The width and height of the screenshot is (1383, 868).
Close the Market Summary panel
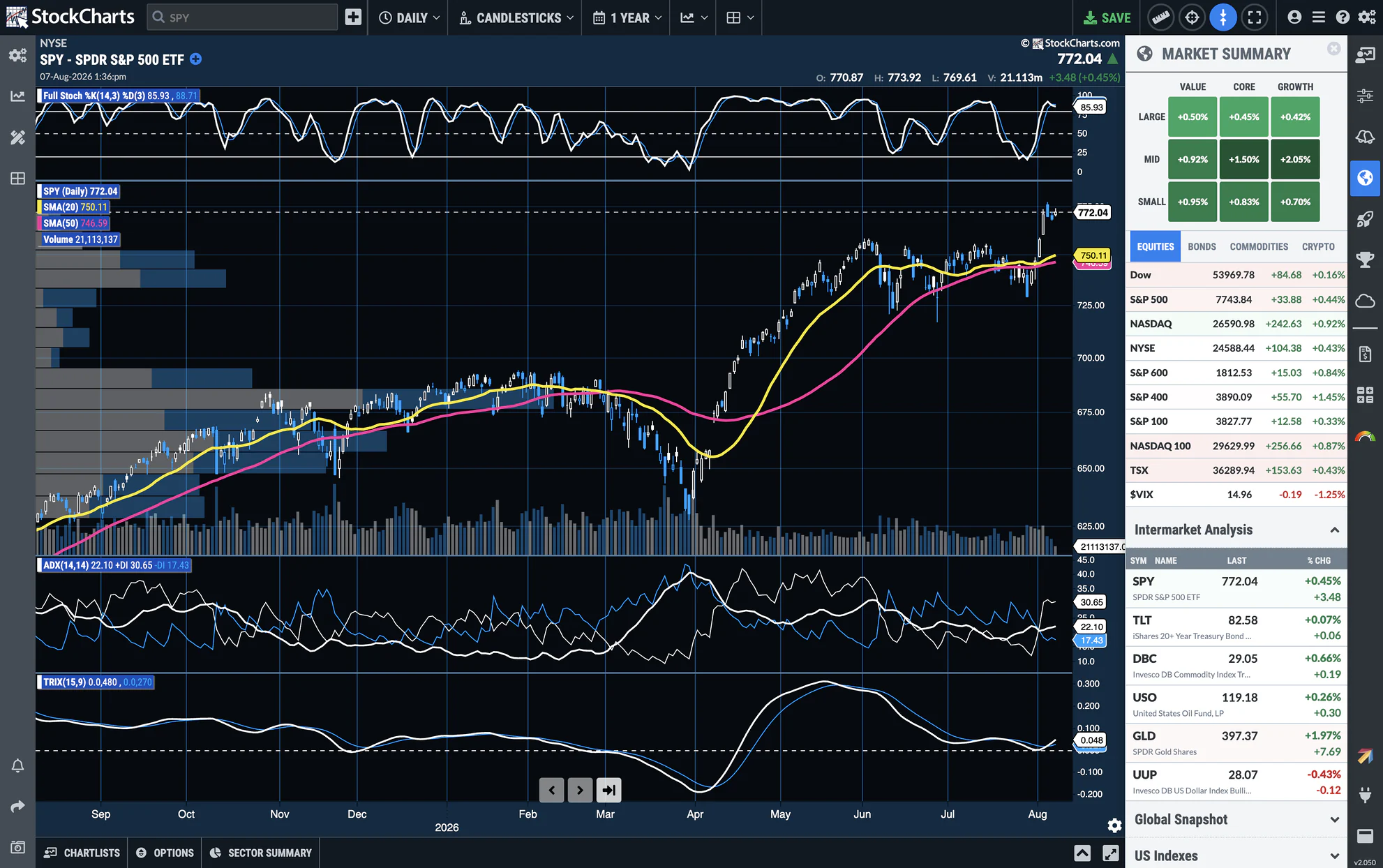tap(1333, 49)
